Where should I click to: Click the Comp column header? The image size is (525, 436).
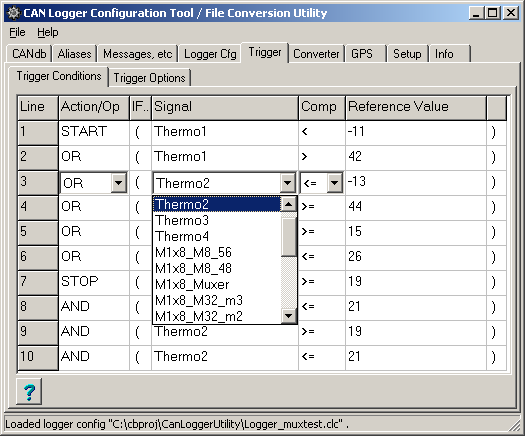321,107
